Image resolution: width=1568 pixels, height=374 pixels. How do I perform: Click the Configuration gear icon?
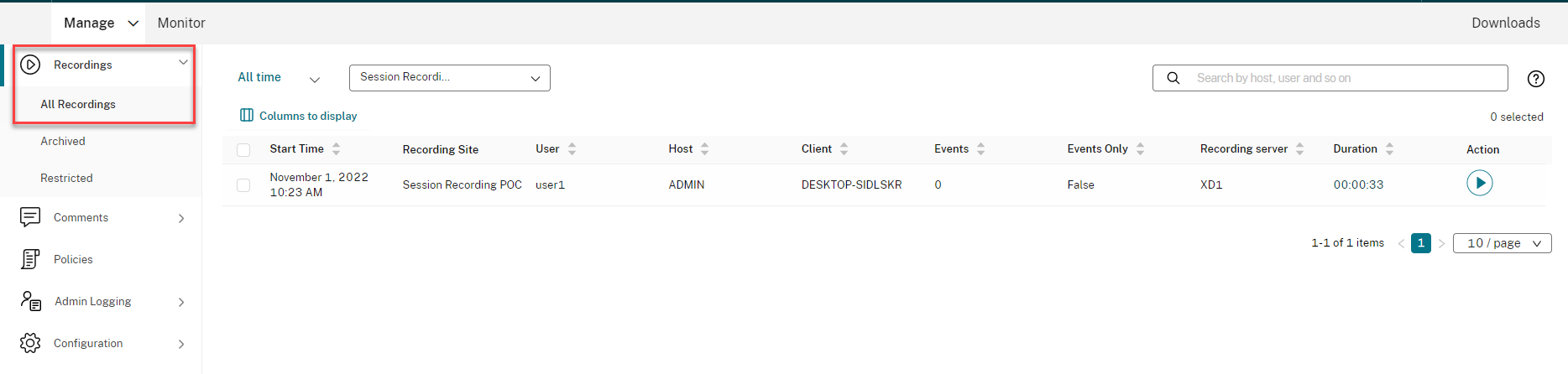click(30, 343)
